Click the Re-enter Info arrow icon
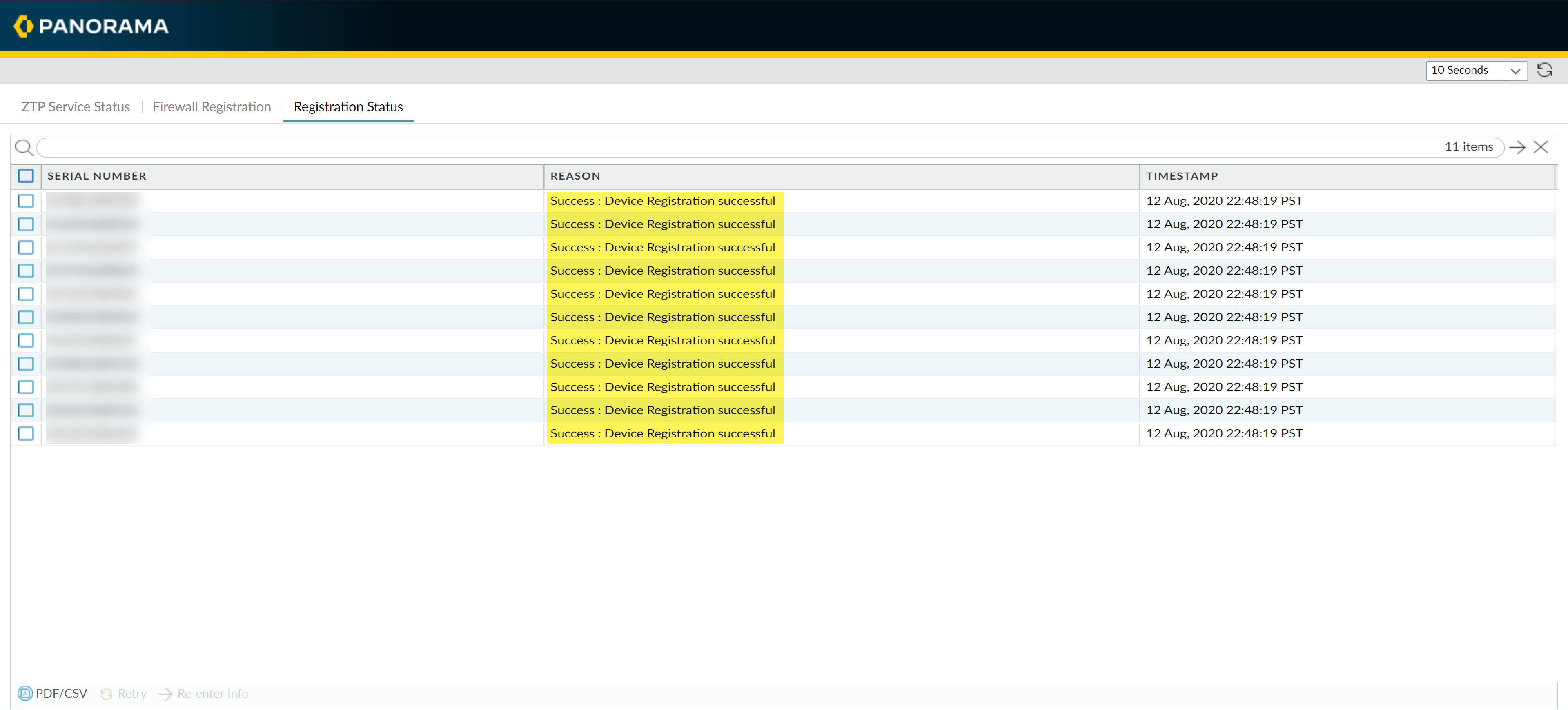Image resolution: width=1568 pixels, height=710 pixels. 165,694
